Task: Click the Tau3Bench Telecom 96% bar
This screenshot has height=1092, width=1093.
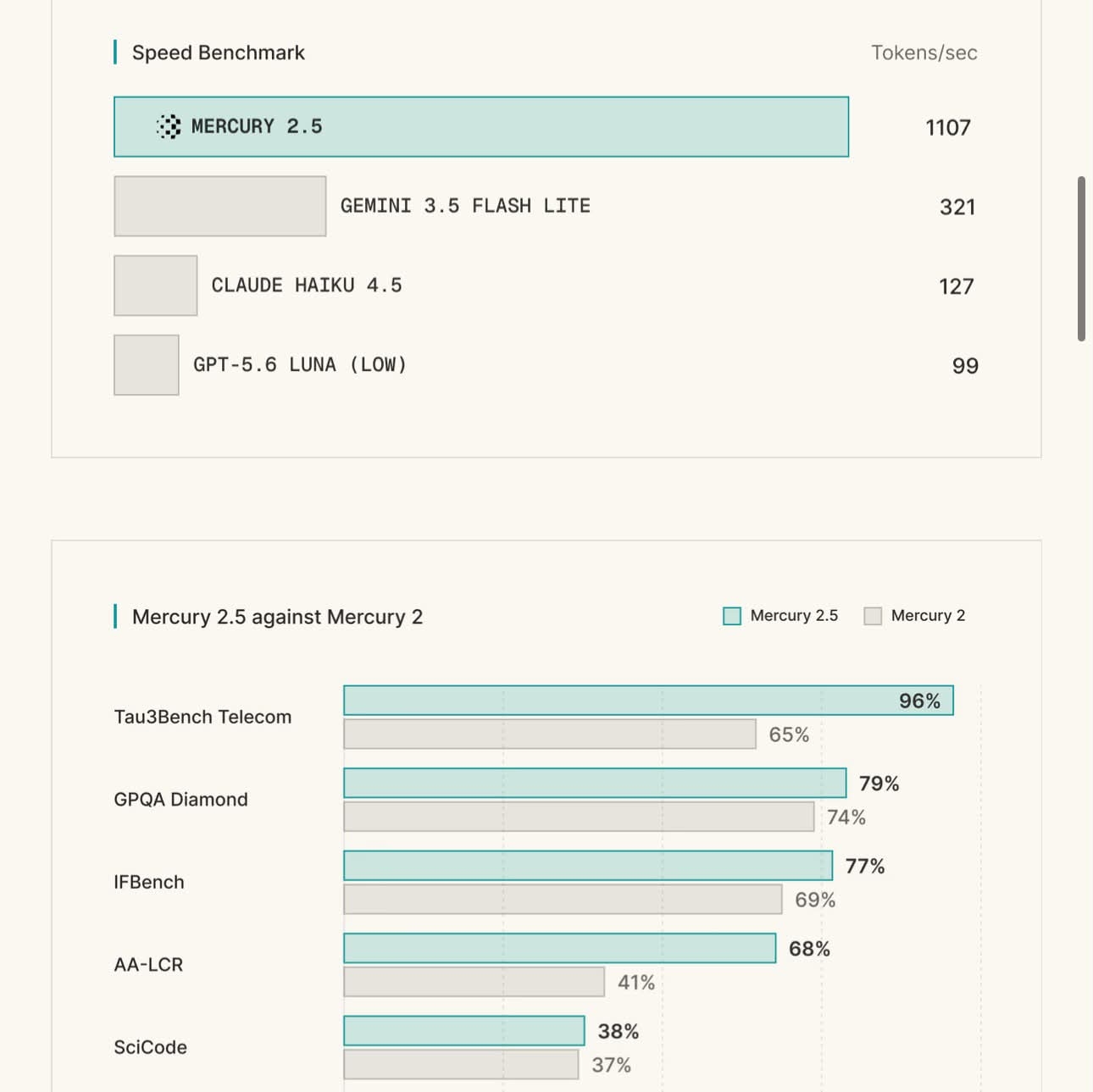Action: click(x=648, y=701)
